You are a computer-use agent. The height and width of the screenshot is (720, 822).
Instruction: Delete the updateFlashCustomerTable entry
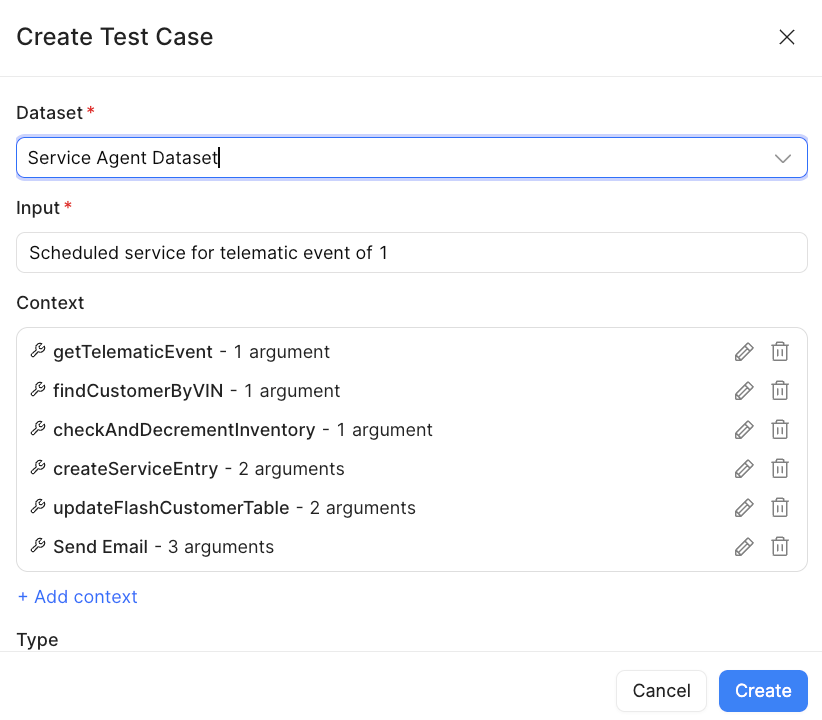tap(780, 508)
